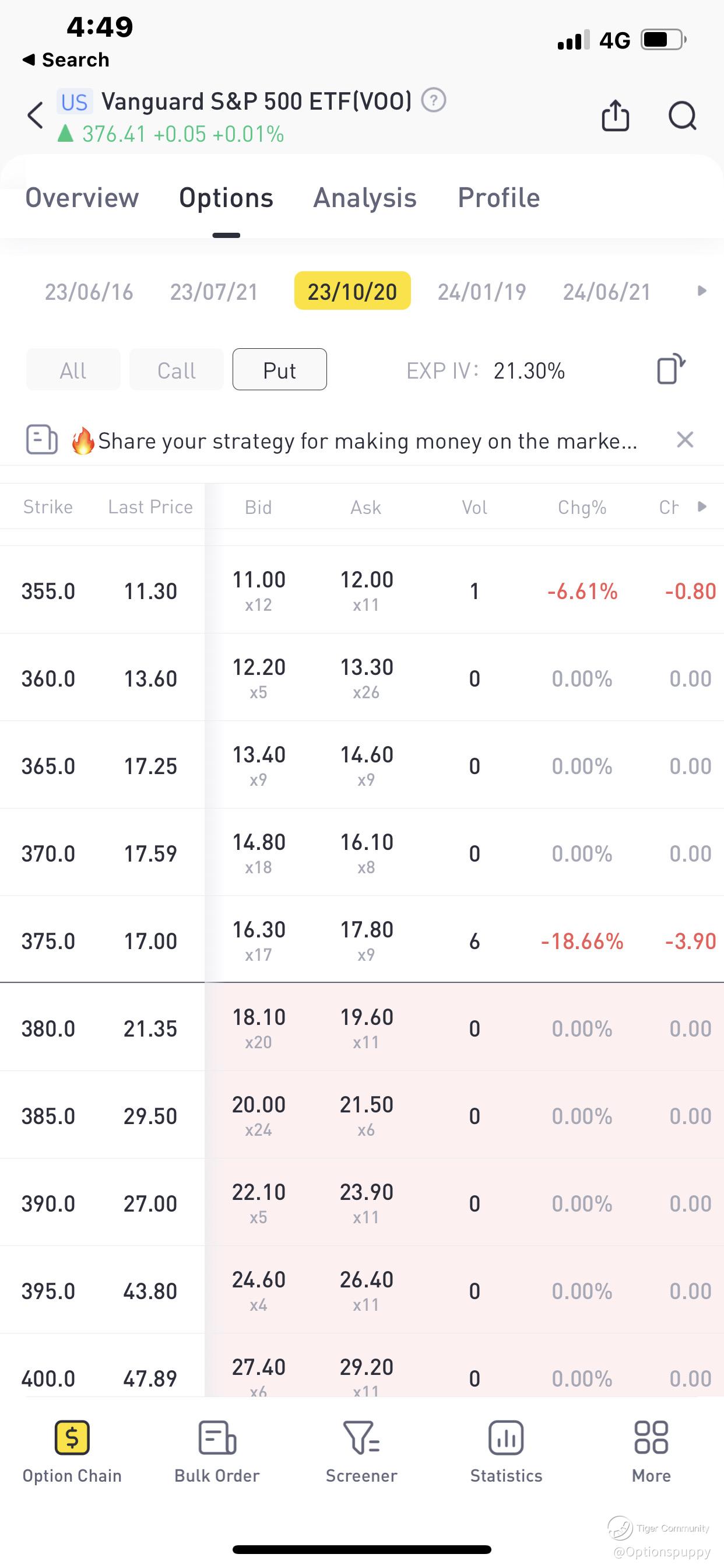Tap the back arrow beside VOO title
The width and height of the screenshot is (724, 1568).
coord(36,116)
